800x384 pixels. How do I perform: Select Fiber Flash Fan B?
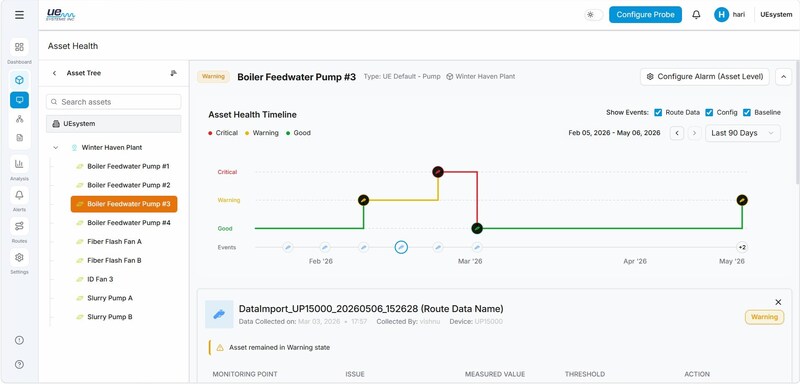pos(114,261)
